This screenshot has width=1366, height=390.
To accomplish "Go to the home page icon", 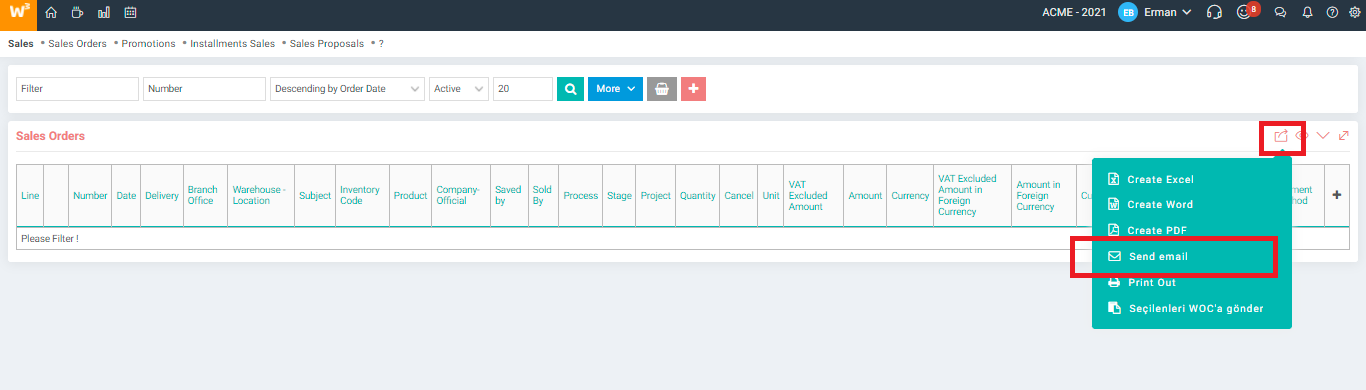I will tap(51, 13).
